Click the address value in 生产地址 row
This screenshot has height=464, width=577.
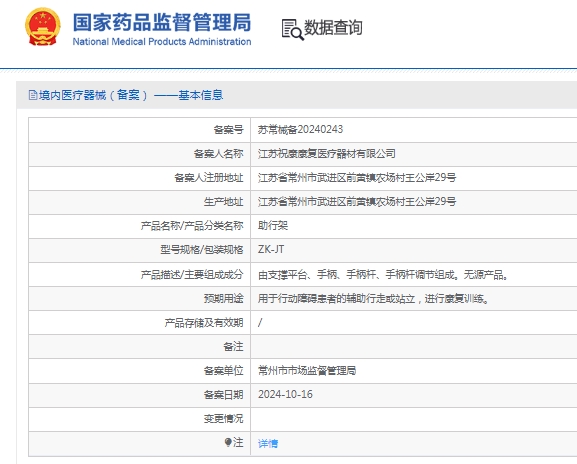(357, 202)
